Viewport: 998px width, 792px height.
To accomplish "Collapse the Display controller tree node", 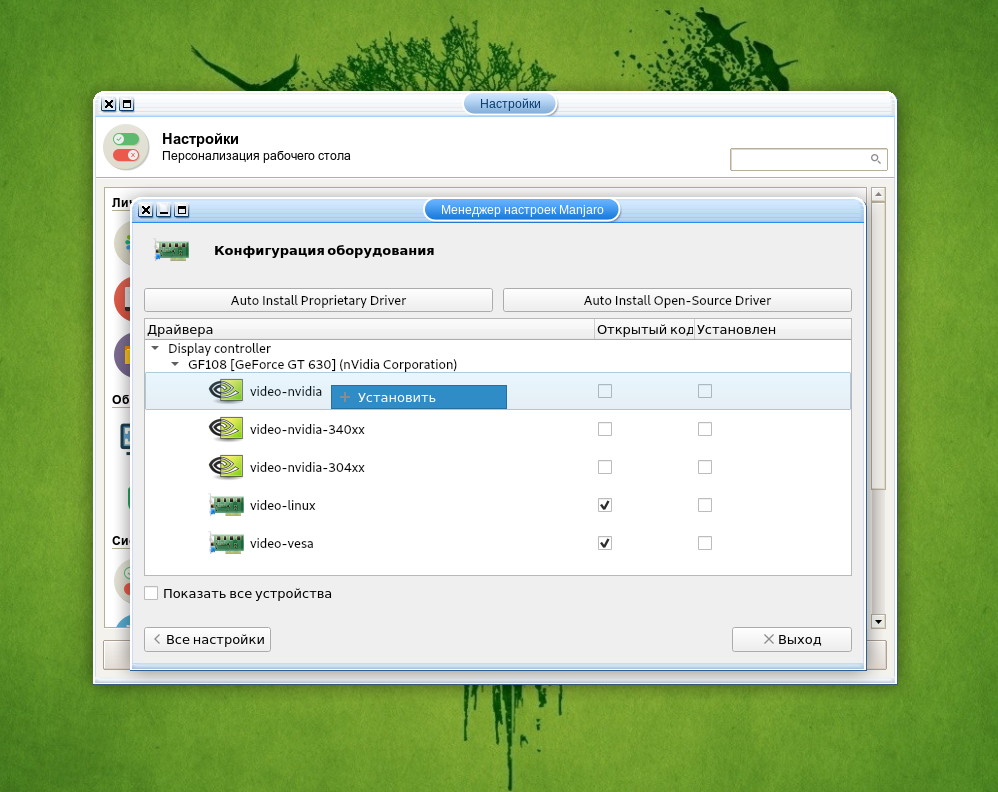I will pyautogui.click(x=155, y=349).
